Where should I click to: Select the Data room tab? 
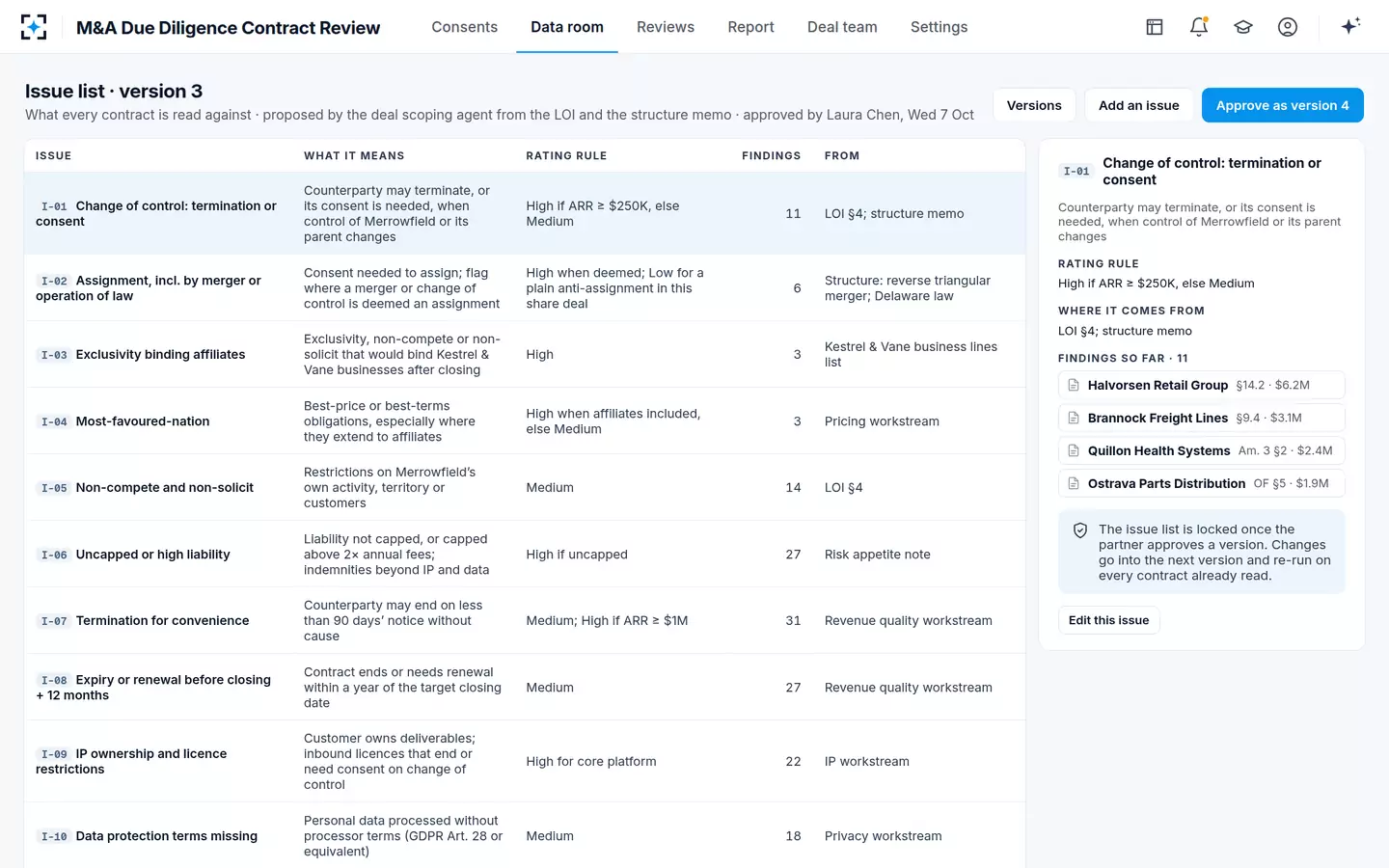click(x=567, y=27)
